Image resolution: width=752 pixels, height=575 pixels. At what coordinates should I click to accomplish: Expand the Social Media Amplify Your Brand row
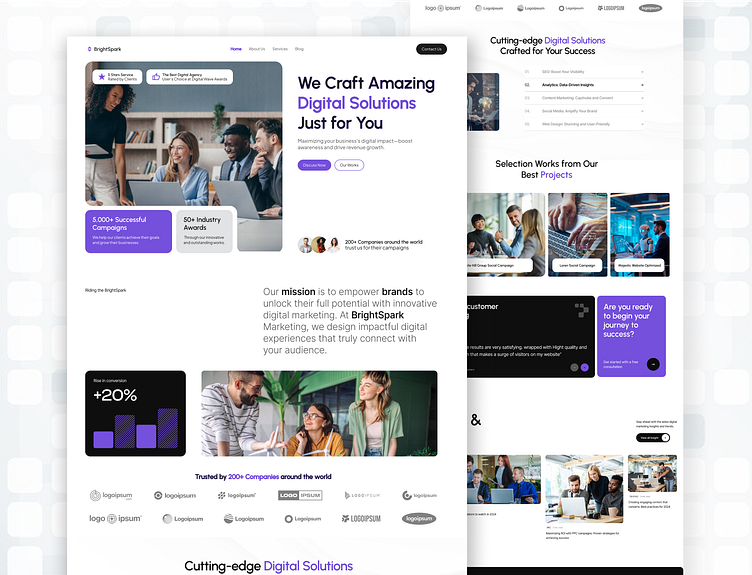pyautogui.click(x=584, y=111)
